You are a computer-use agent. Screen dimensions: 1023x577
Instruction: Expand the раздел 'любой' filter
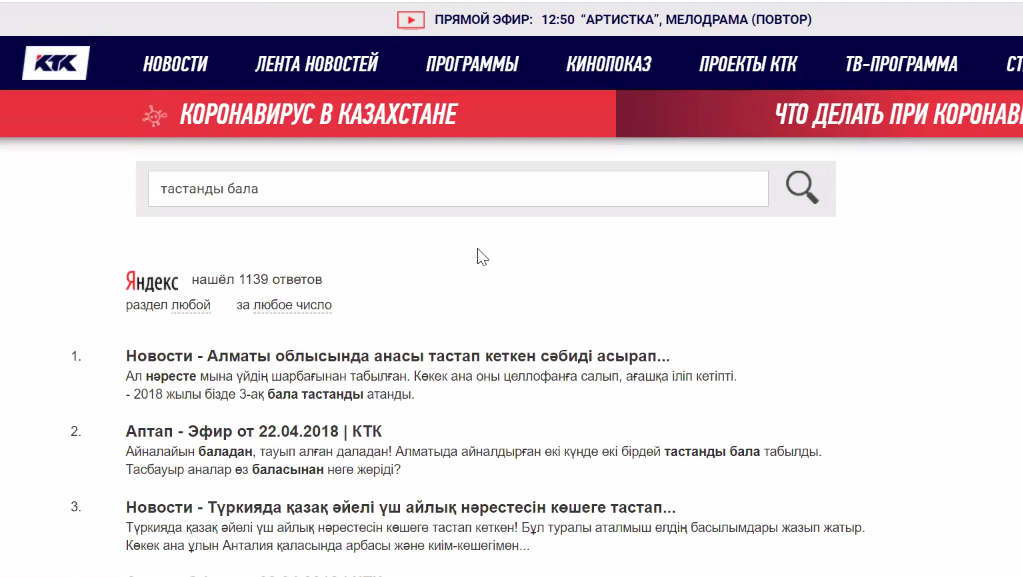(x=190, y=305)
